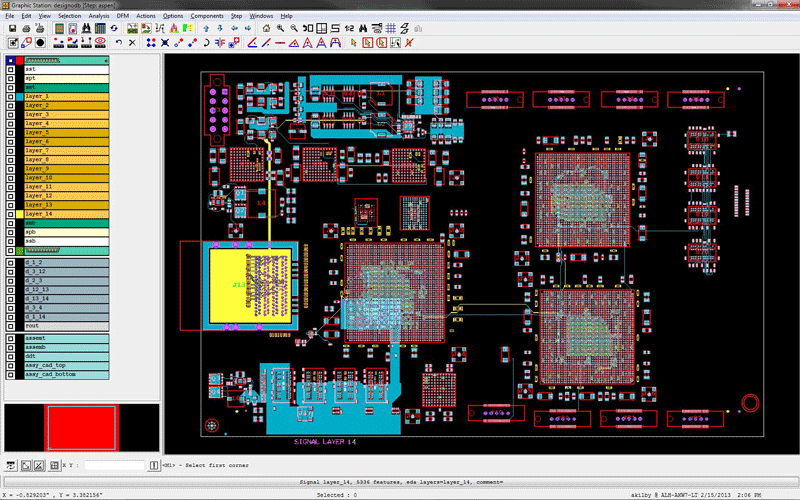Click the four-pane window layout icon

321,29
